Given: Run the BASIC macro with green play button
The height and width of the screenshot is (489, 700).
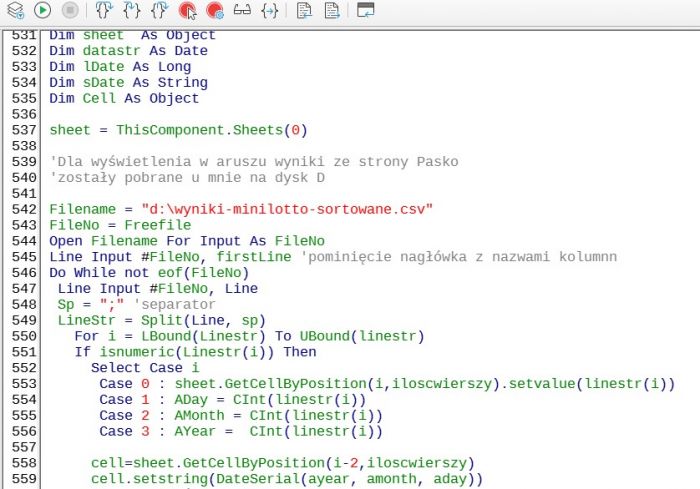Looking at the screenshot, I should (42, 10).
